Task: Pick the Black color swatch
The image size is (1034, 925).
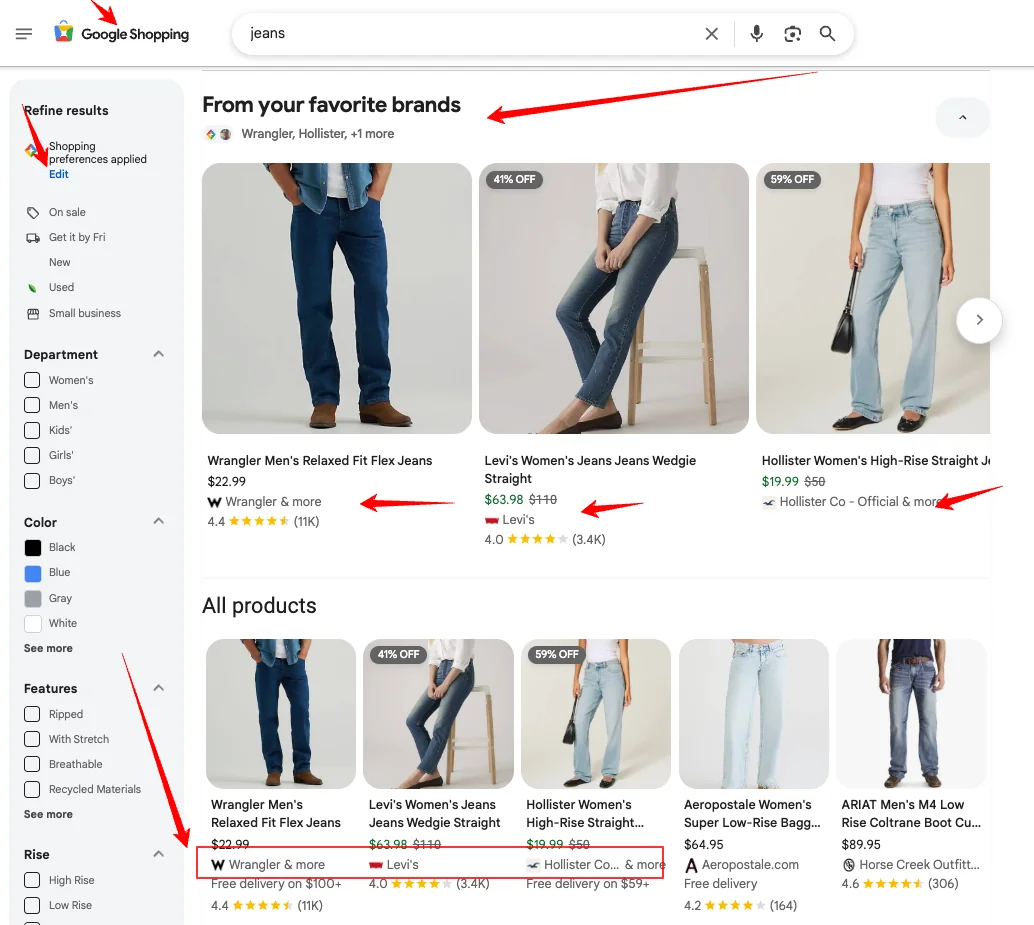Action: (x=32, y=548)
